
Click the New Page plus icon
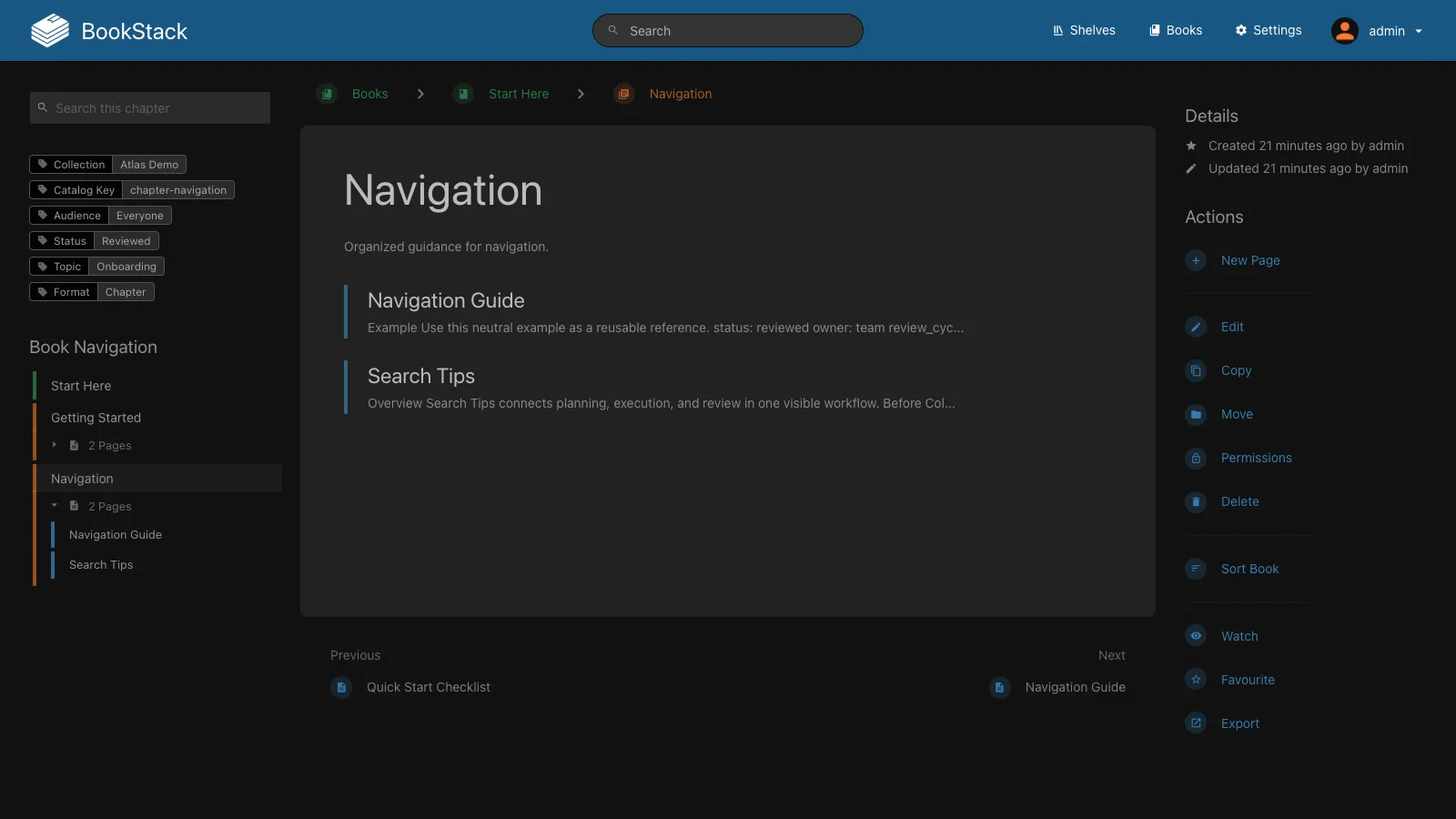[x=1196, y=260]
